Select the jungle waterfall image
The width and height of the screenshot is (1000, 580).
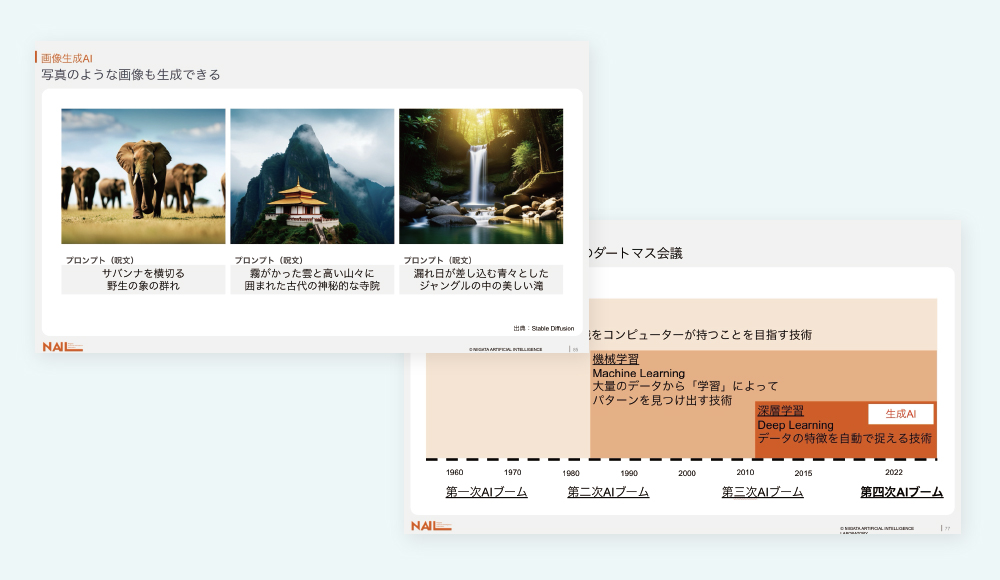click(x=481, y=176)
